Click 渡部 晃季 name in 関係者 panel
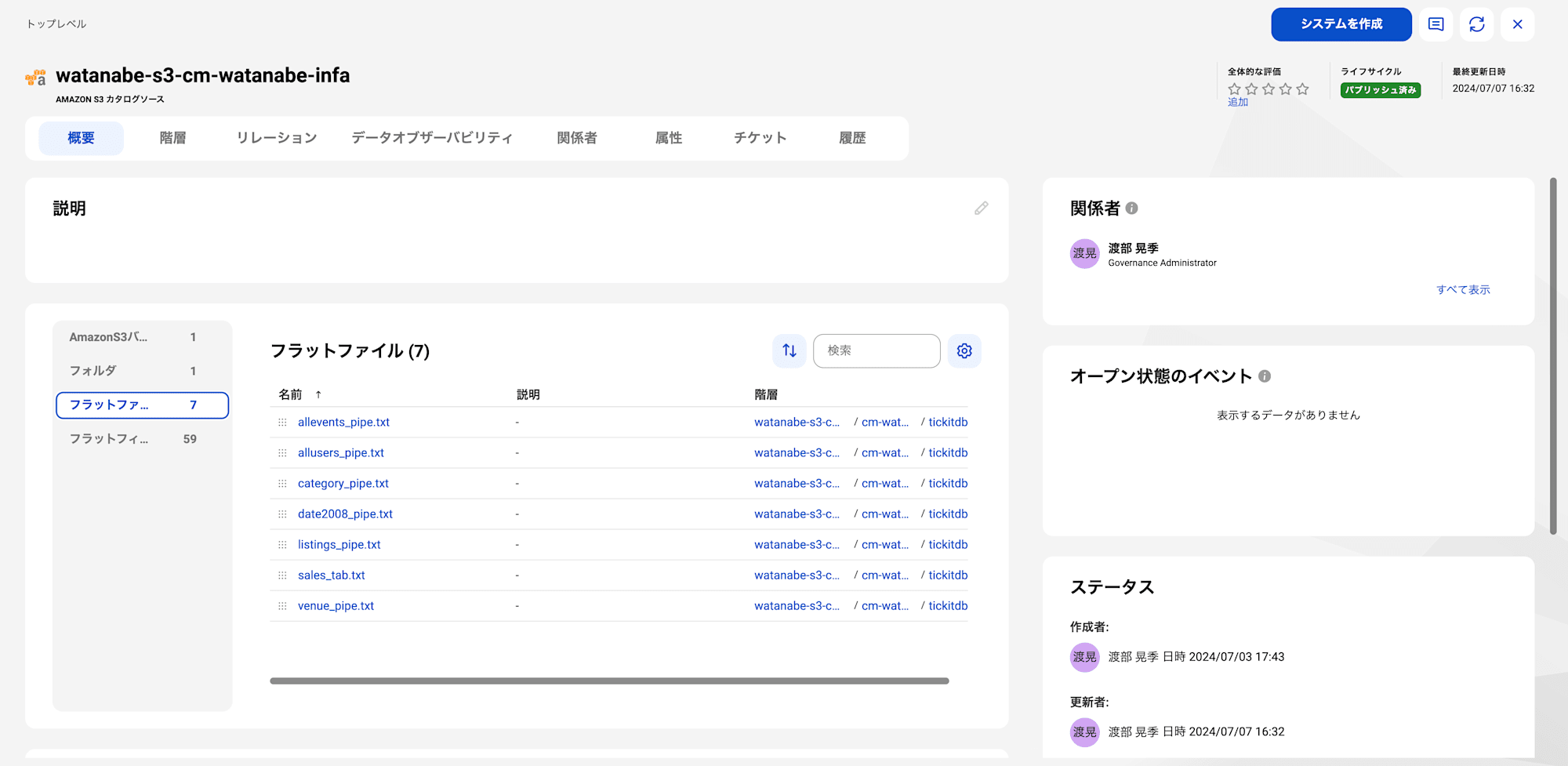This screenshot has height=766, width=1568. (x=1133, y=248)
